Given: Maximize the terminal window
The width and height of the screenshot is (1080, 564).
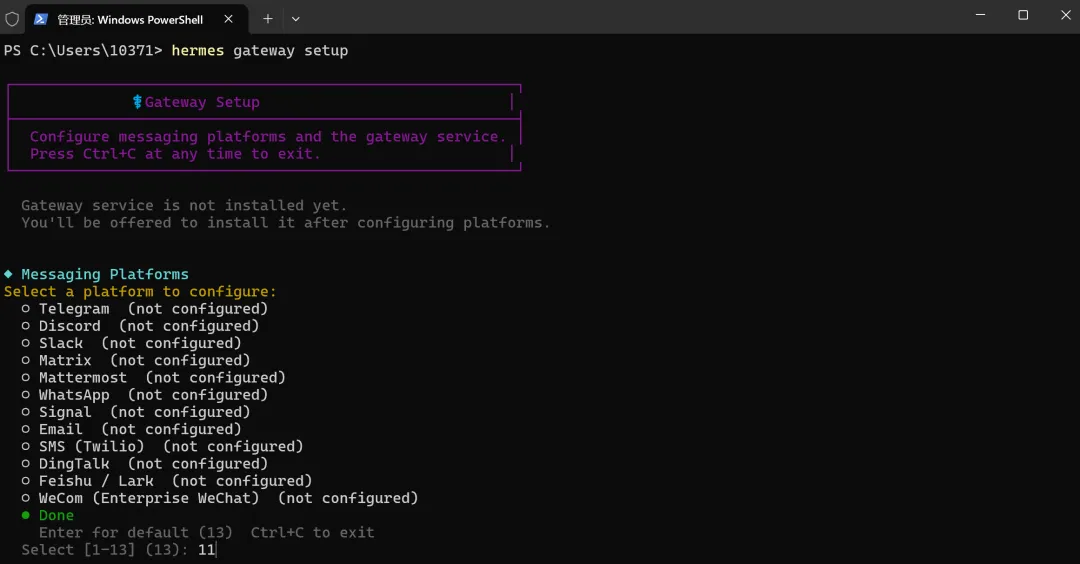Looking at the screenshot, I should point(1023,15).
